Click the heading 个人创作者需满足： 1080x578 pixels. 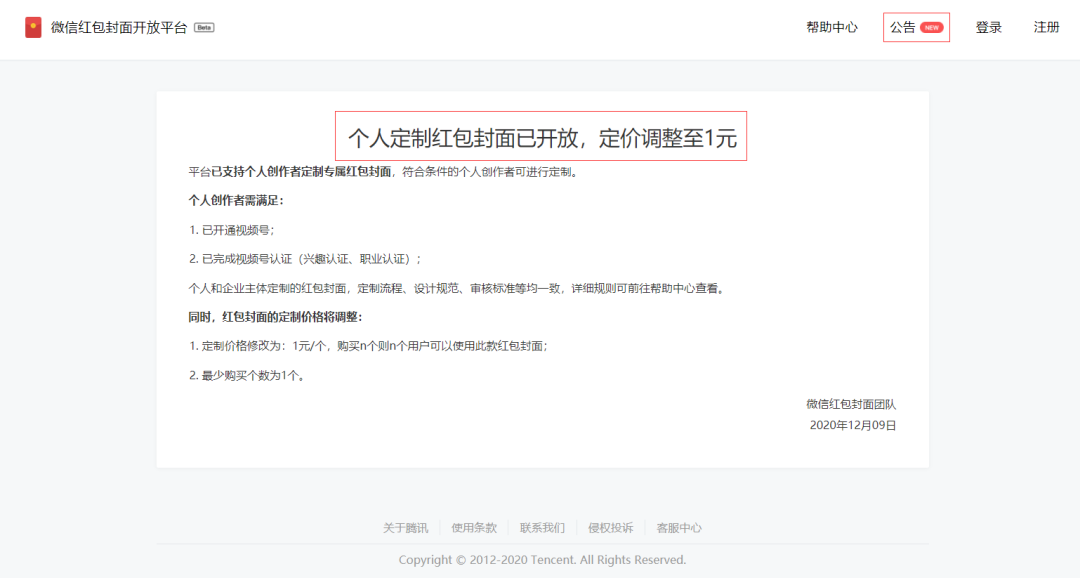(x=236, y=200)
